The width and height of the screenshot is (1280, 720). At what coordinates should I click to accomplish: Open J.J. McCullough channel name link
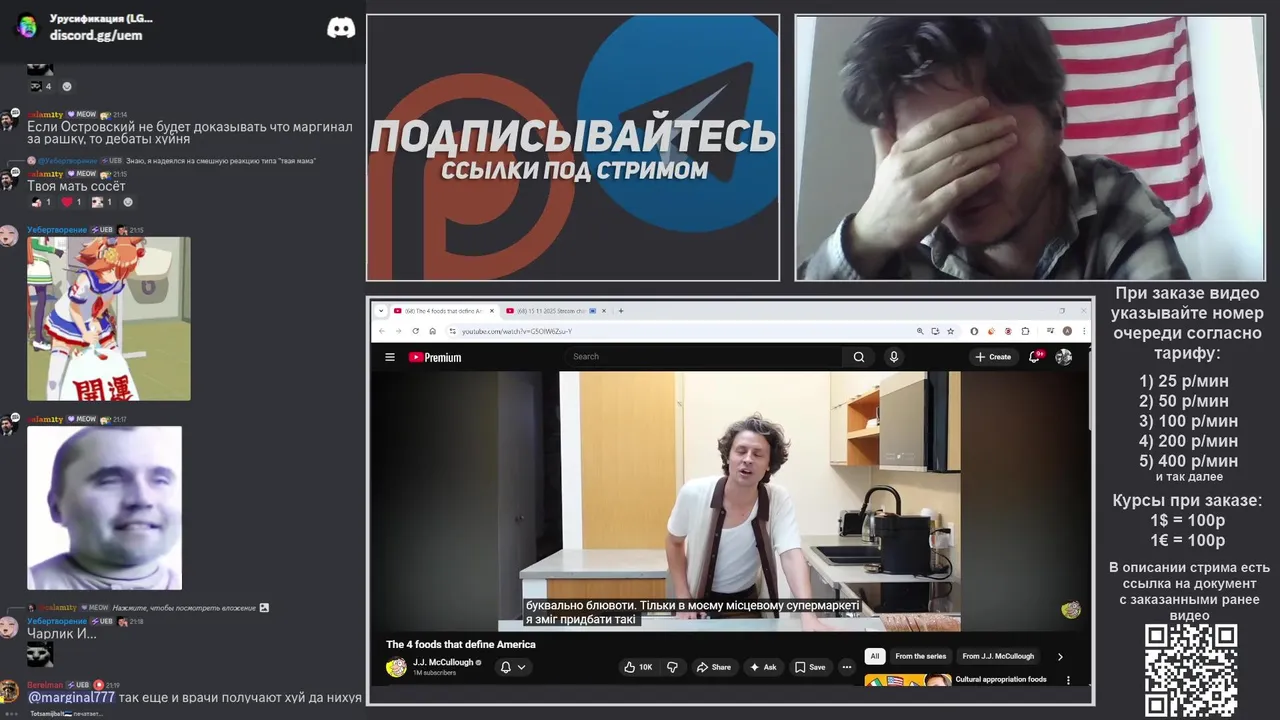(443, 662)
